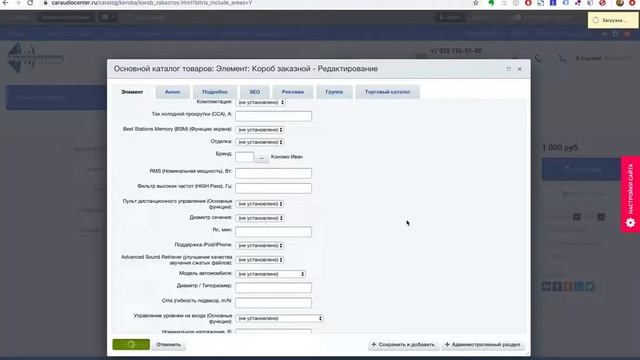Switch to Торговый каталог tab
The image size is (640, 360).
pyautogui.click(x=387, y=92)
